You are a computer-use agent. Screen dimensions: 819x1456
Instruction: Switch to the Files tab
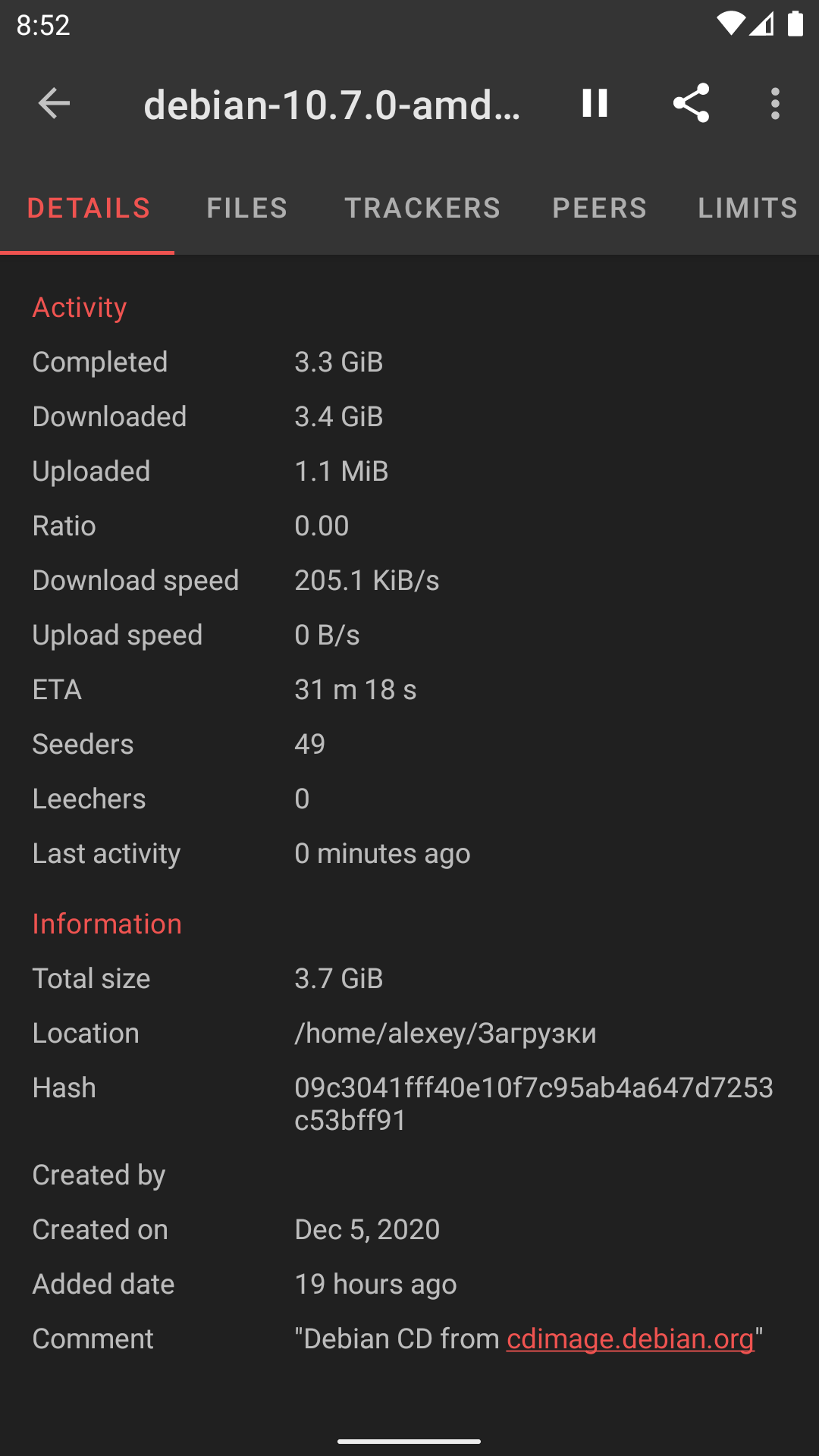(247, 208)
